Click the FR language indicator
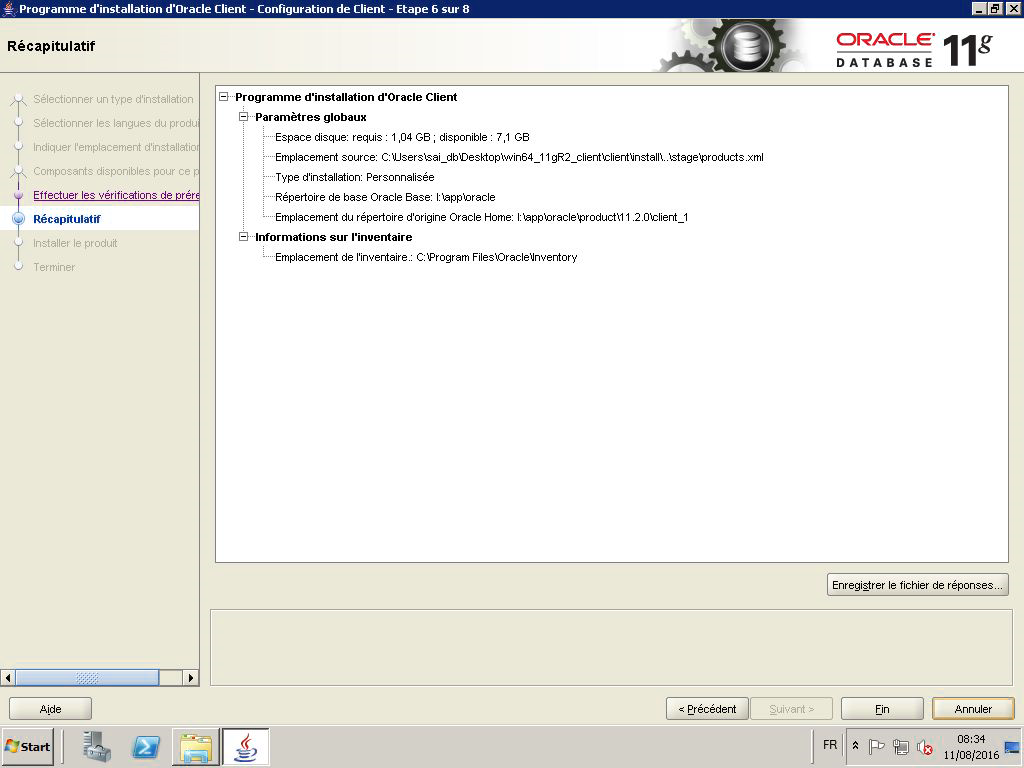This screenshot has height=768, width=1024. [829, 744]
